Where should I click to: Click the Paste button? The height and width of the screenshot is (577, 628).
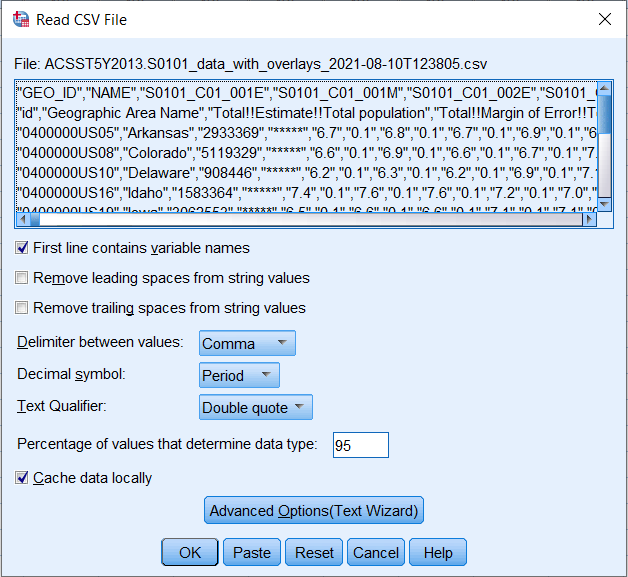point(252,553)
